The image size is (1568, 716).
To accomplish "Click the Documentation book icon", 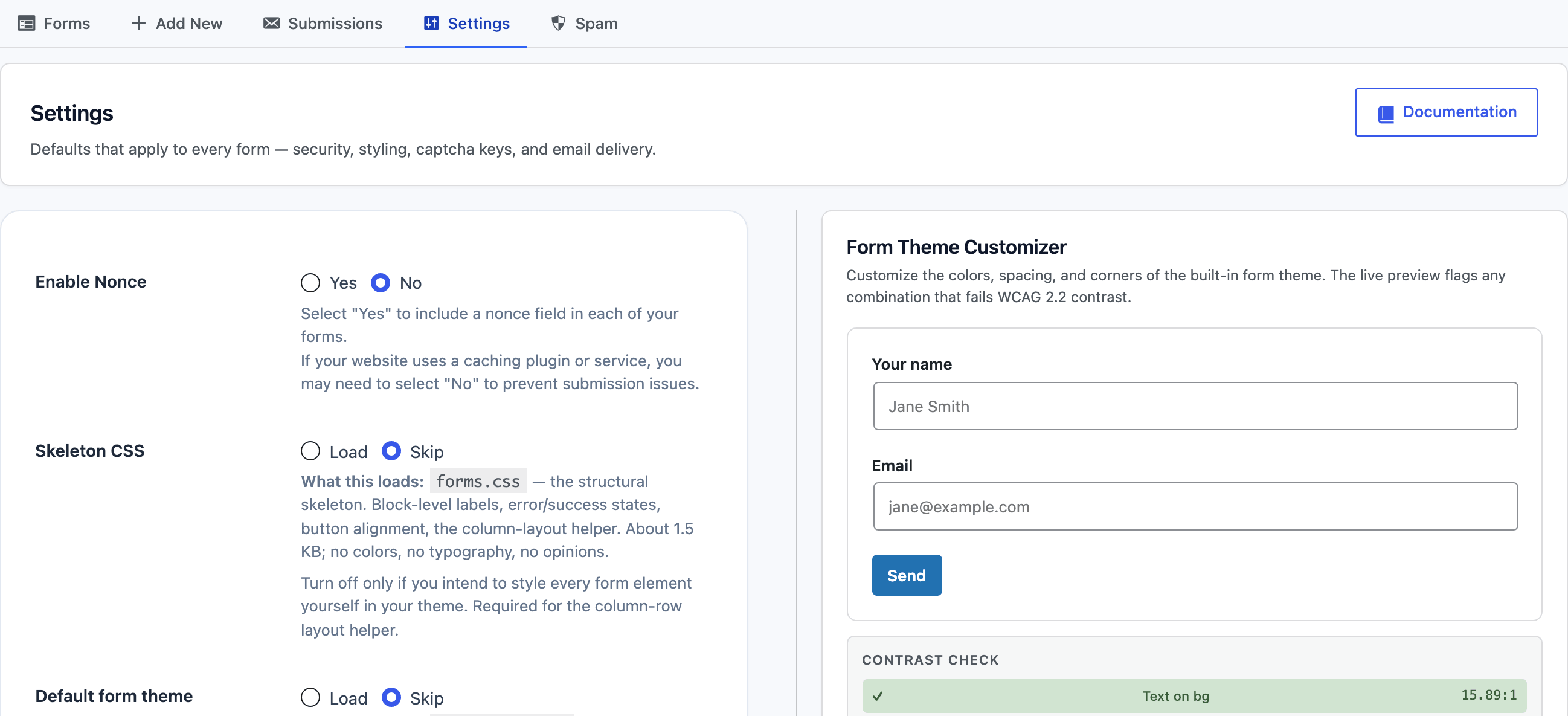I will (x=1386, y=114).
